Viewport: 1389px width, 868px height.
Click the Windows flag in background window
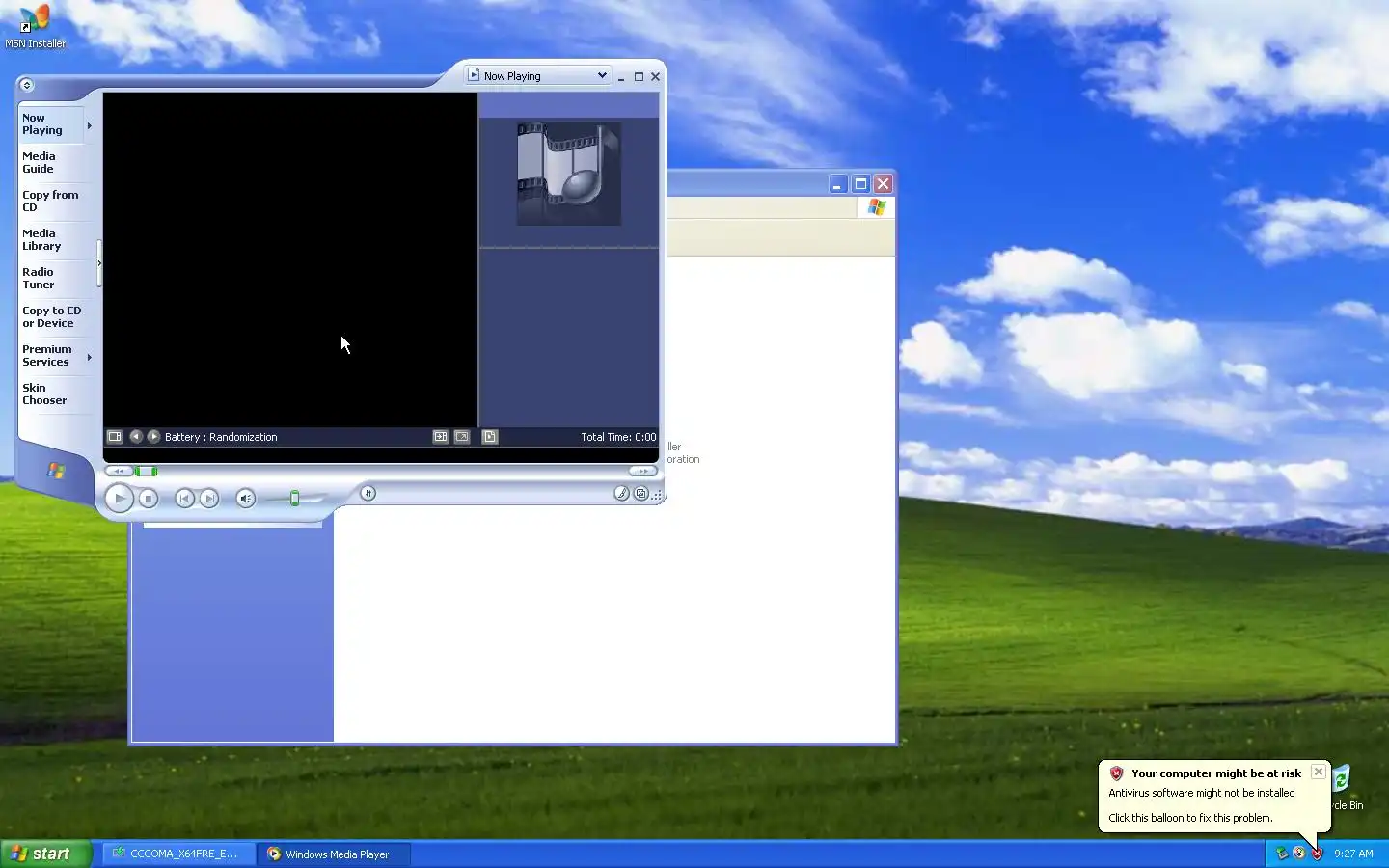(876, 207)
